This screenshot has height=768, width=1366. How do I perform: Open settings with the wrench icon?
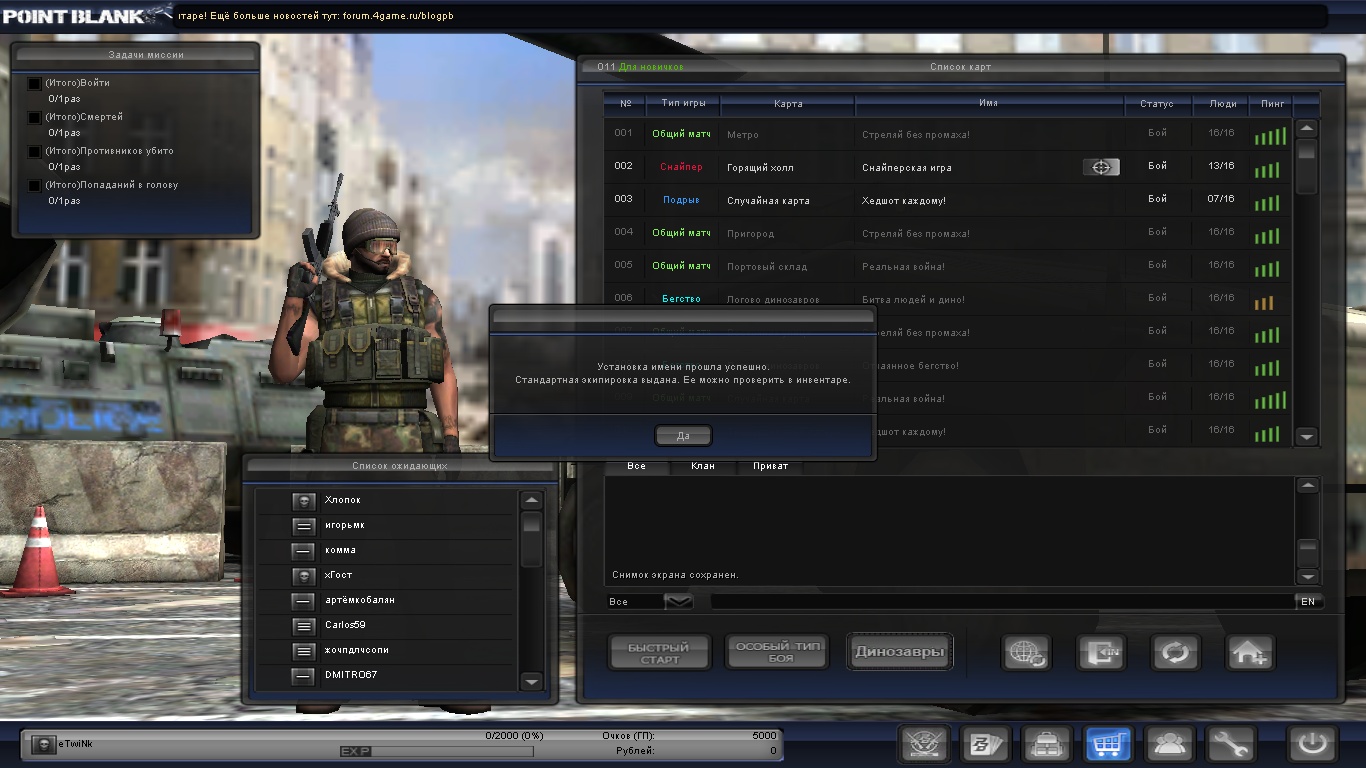pyautogui.click(x=1231, y=744)
